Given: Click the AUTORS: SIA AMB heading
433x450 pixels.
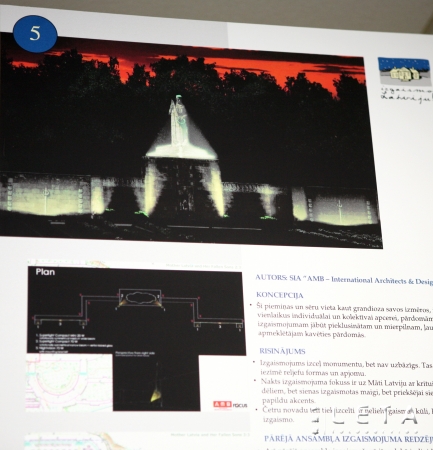Looking at the screenshot, I should point(344,280).
